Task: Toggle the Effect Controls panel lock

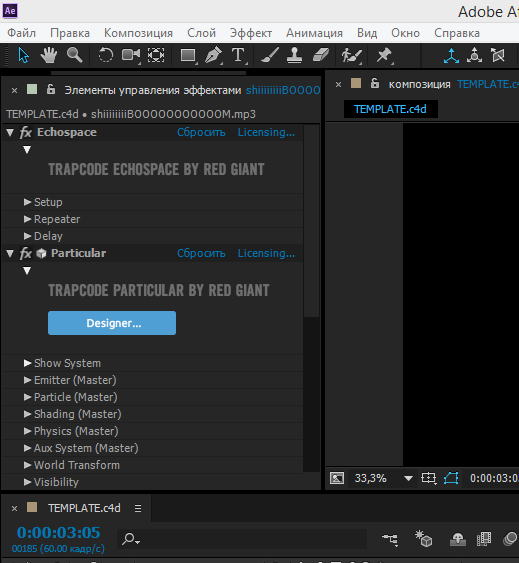Action: click(51, 89)
